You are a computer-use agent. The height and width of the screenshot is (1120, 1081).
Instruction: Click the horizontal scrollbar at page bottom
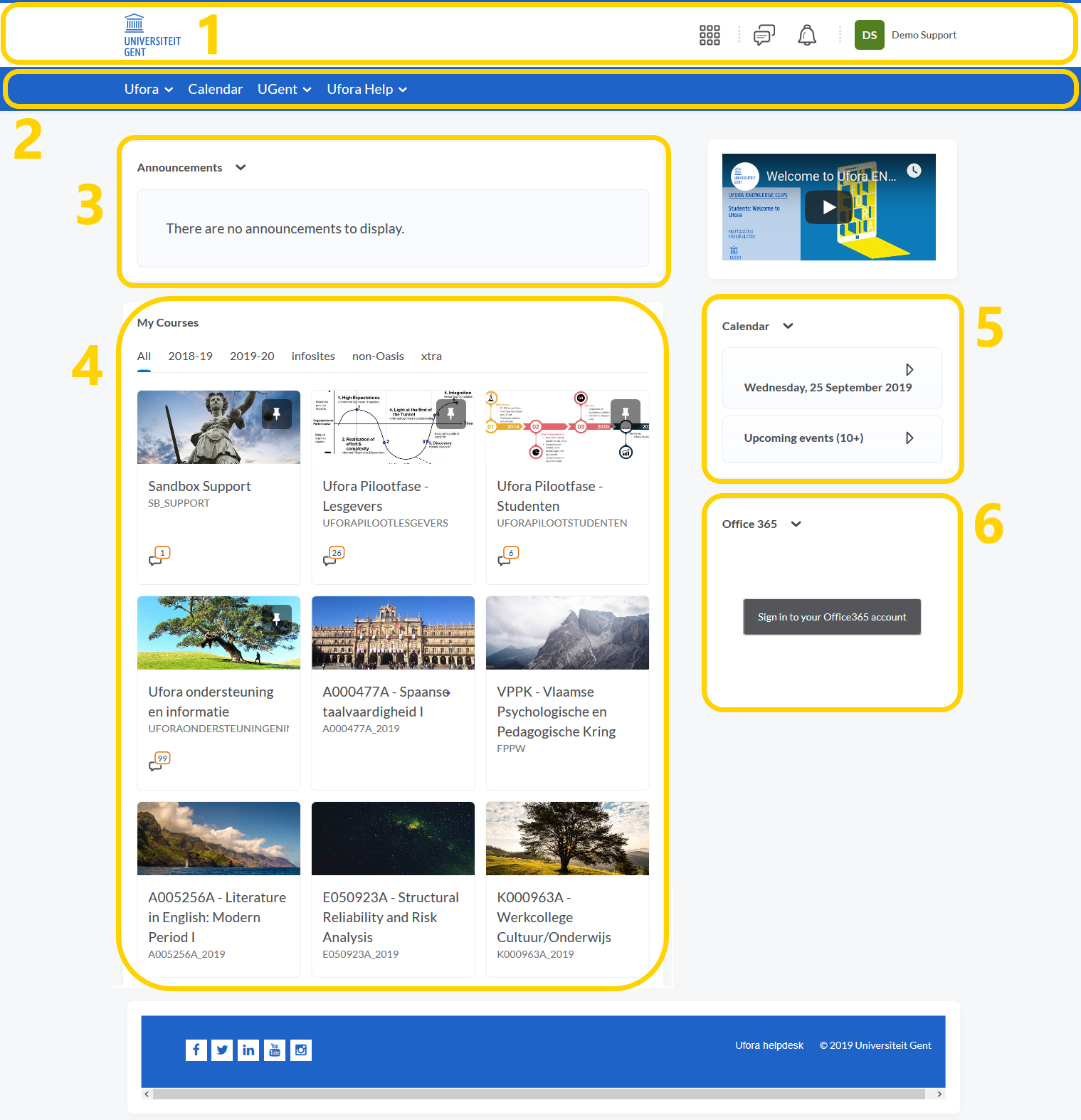click(x=538, y=1094)
